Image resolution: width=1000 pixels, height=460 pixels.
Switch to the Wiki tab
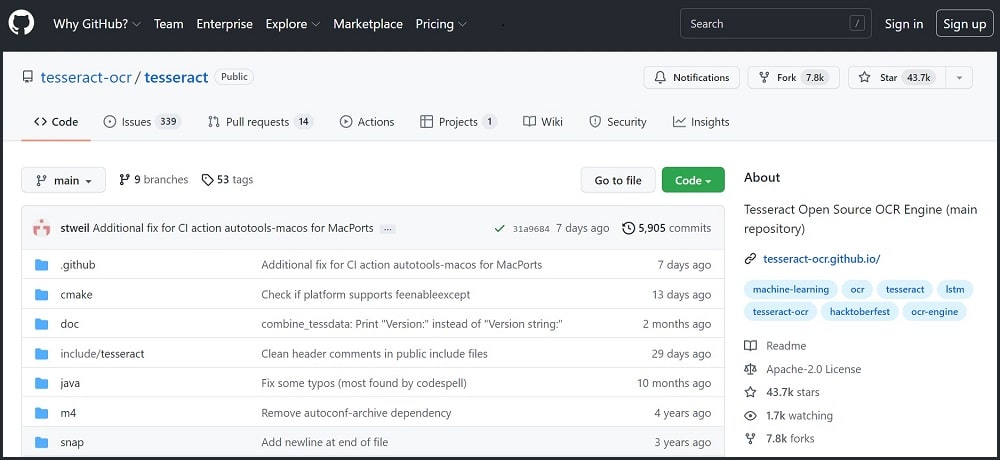click(x=543, y=122)
